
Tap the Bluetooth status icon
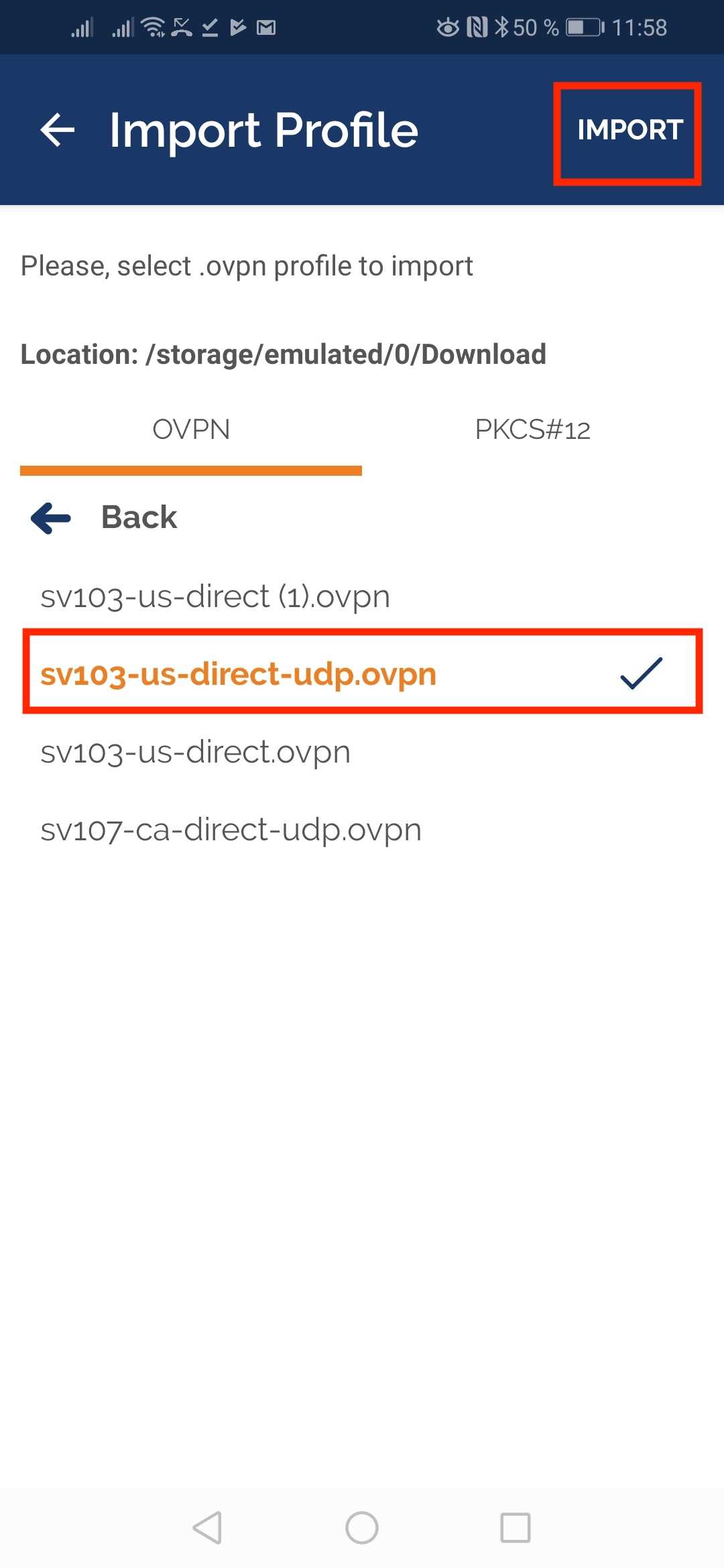point(501,27)
